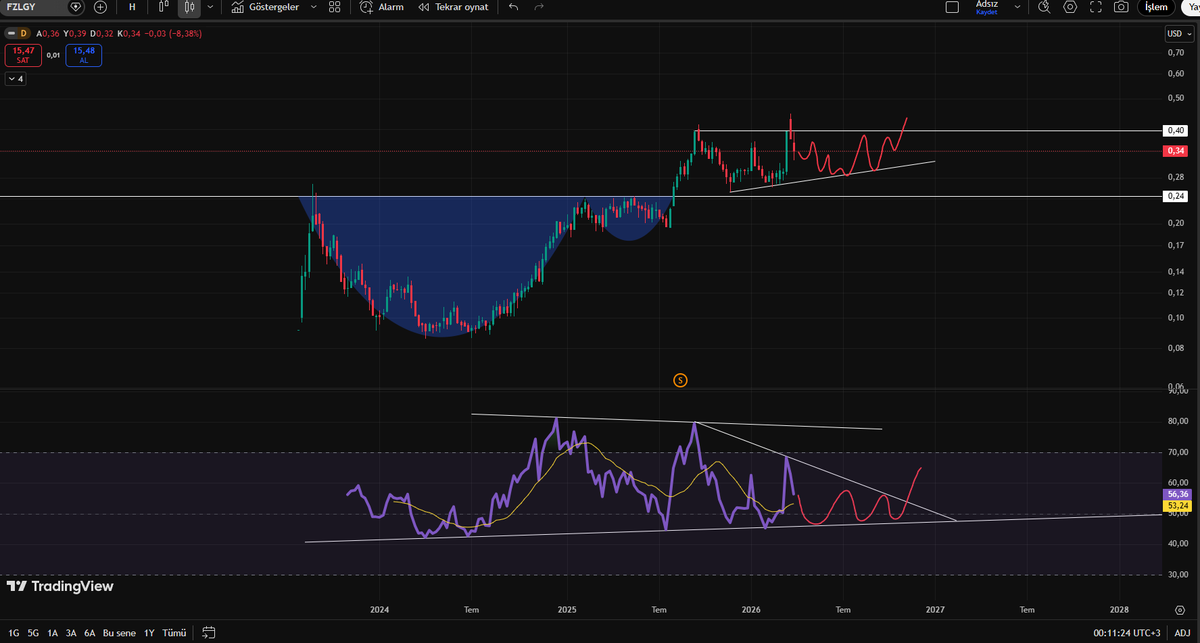Click the redo arrow
1200x643 pixels.
[540, 7]
